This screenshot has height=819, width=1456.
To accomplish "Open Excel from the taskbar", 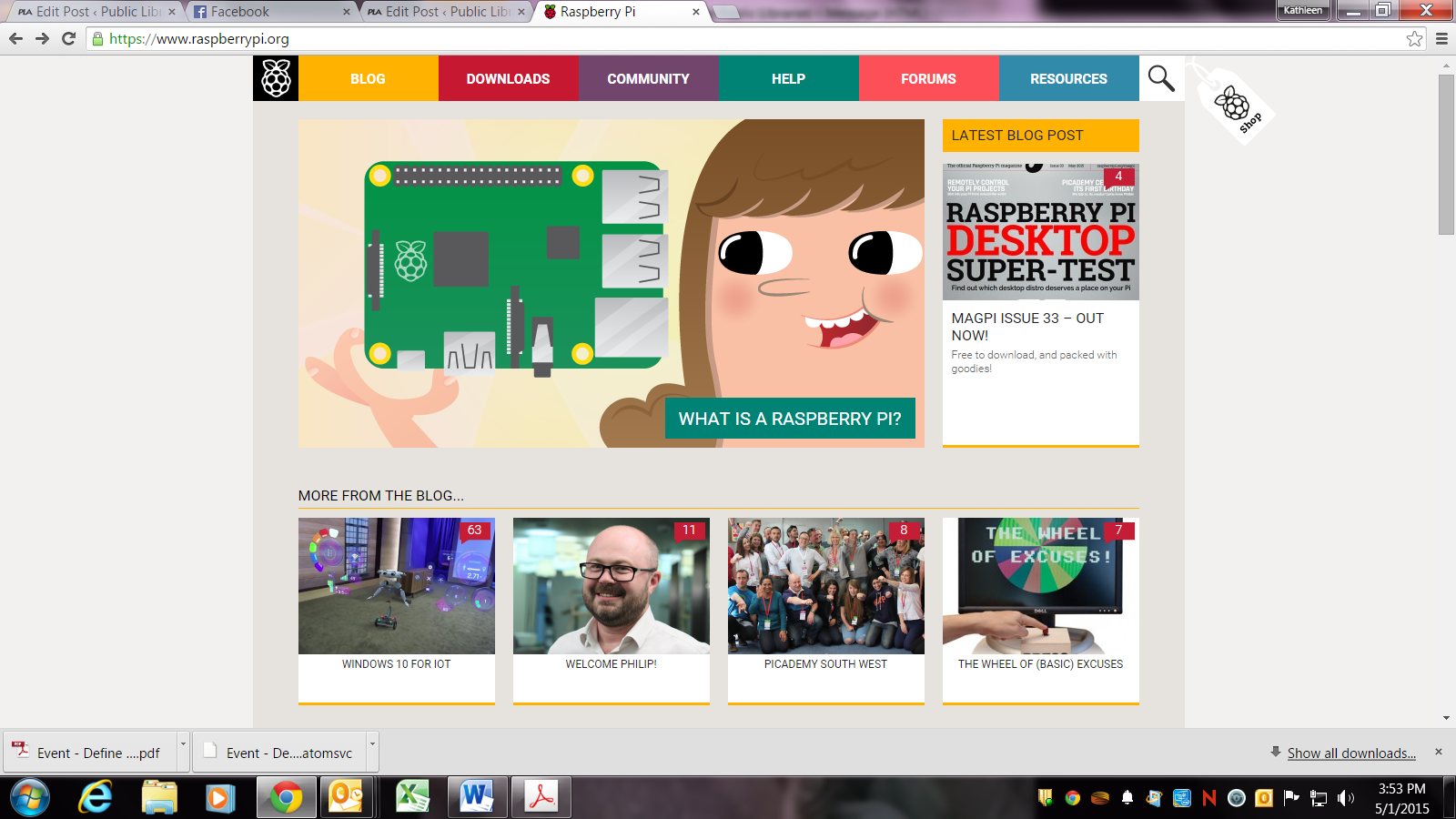I will (413, 798).
